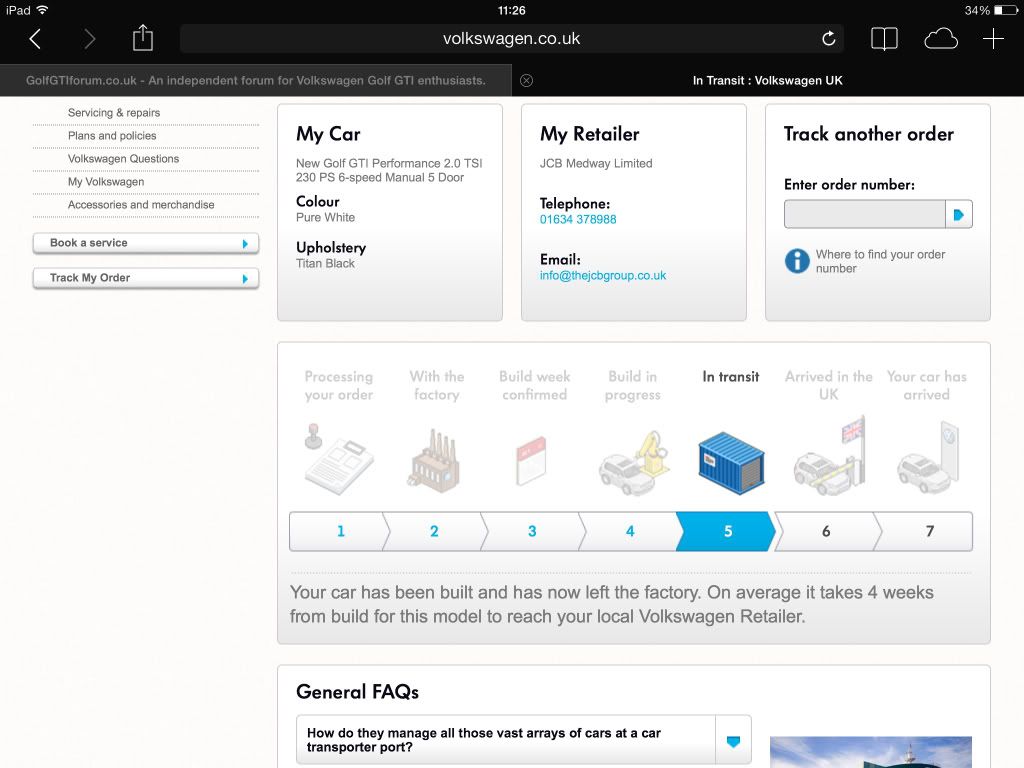Screen dimensions: 1024x768
Task: Email info@thejcbgroup.co.uk link
Action: (x=603, y=276)
